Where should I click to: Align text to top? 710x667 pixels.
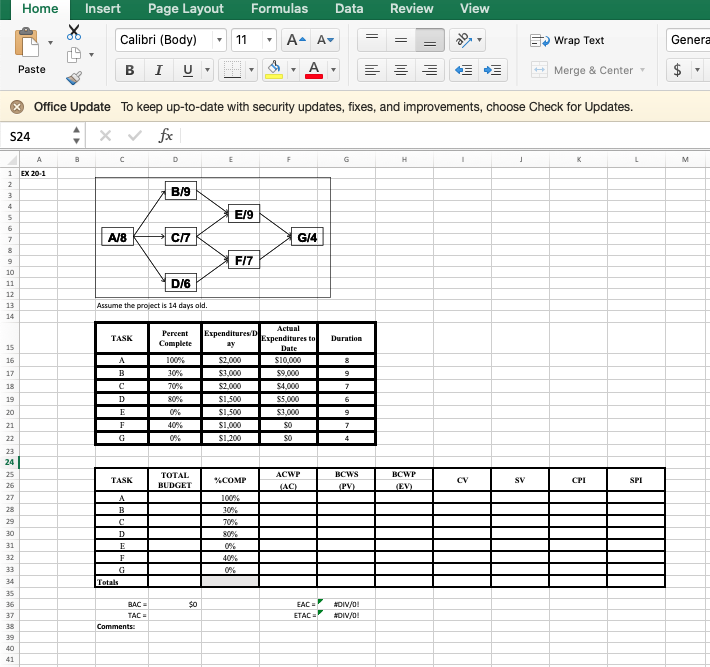point(372,40)
